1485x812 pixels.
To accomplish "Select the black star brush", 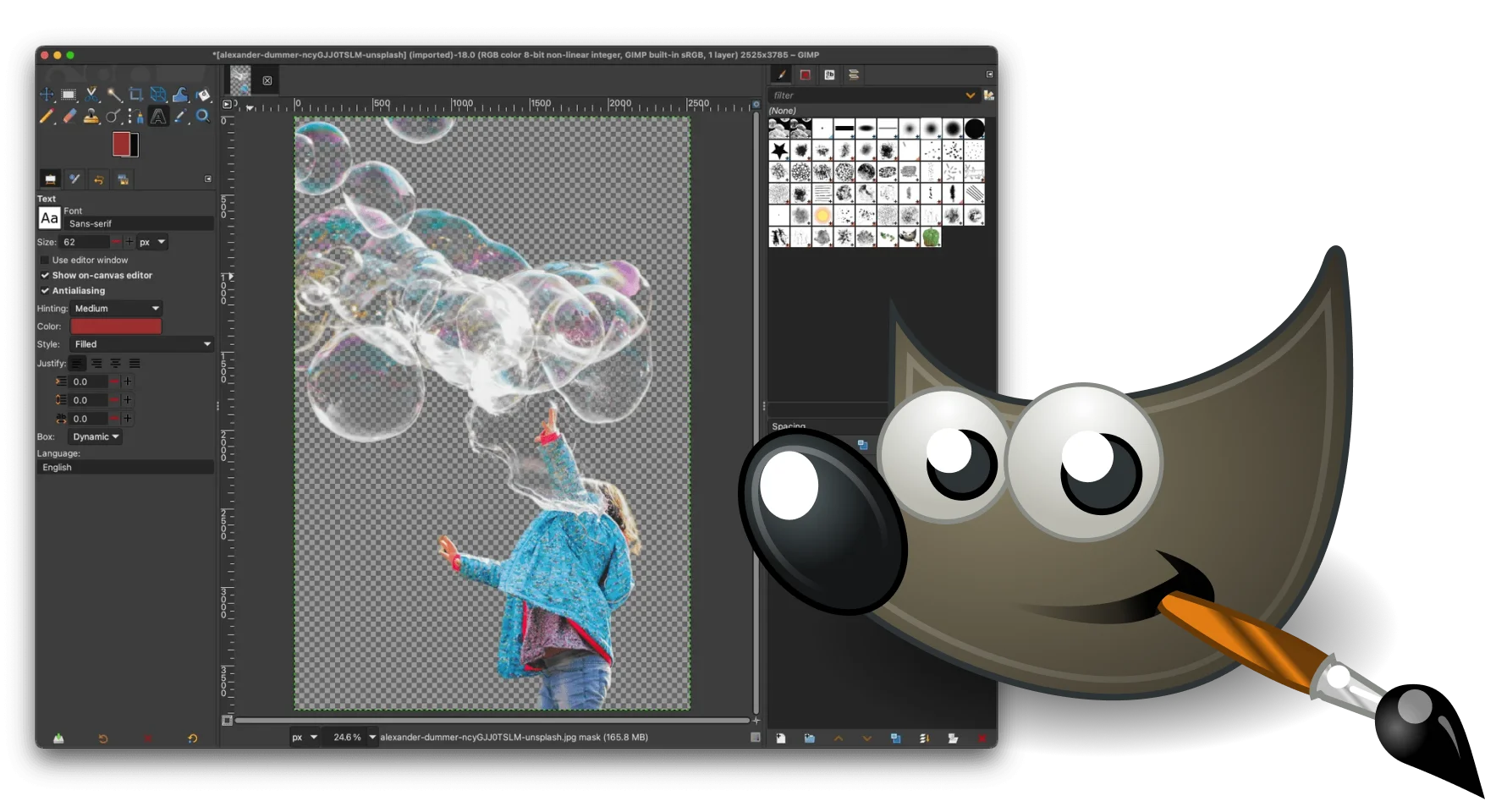I will pyautogui.click(x=779, y=151).
